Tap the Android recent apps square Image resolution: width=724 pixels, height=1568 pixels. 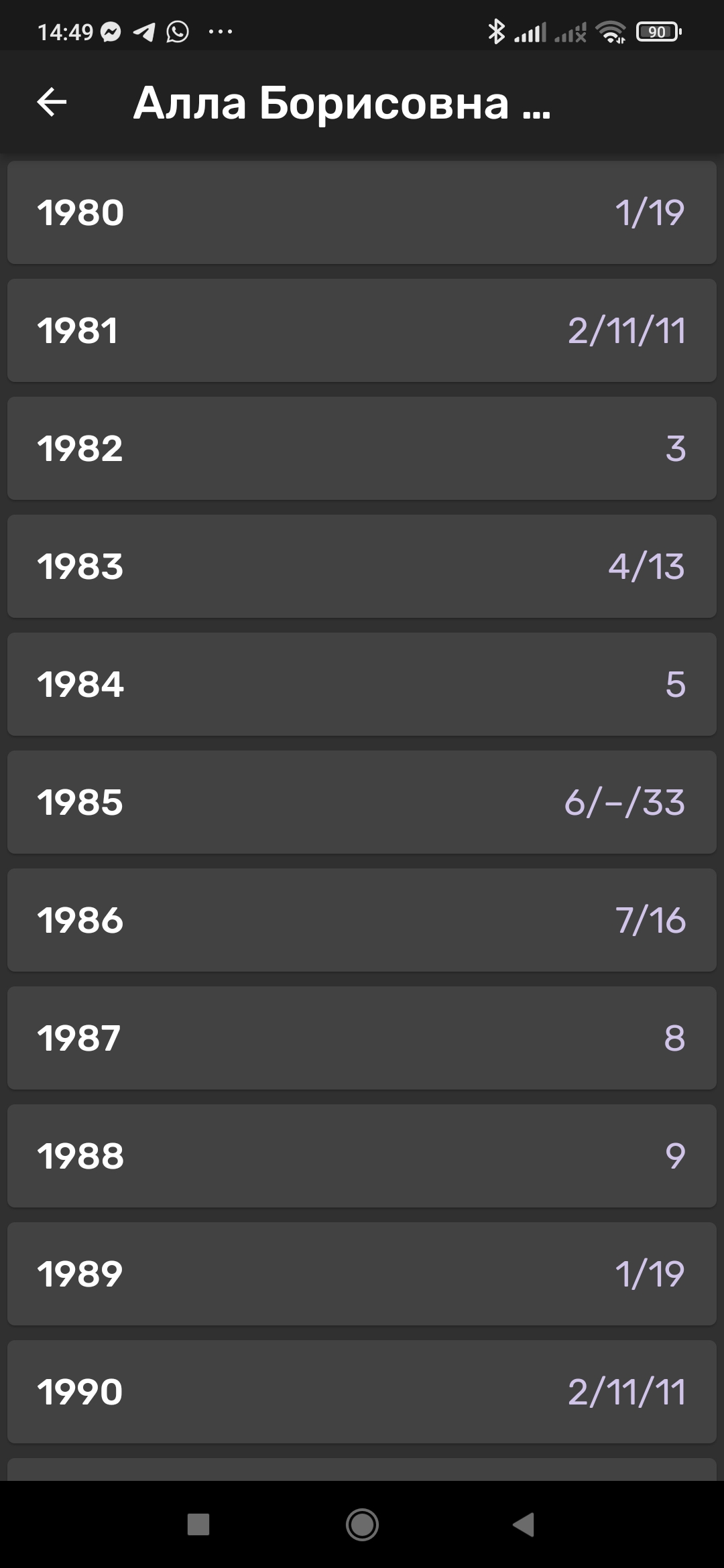pyautogui.click(x=198, y=1524)
